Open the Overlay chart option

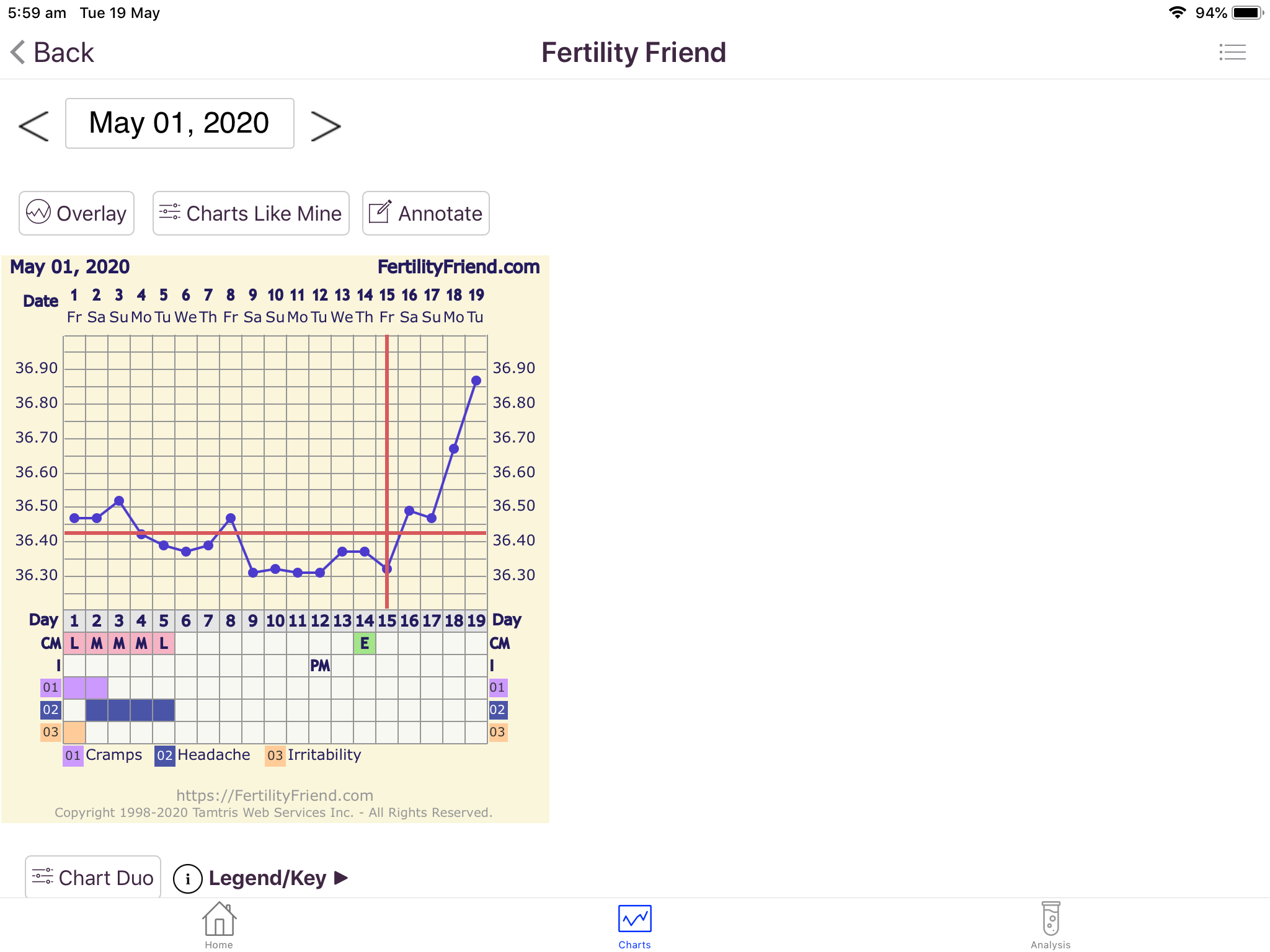click(x=76, y=213)
